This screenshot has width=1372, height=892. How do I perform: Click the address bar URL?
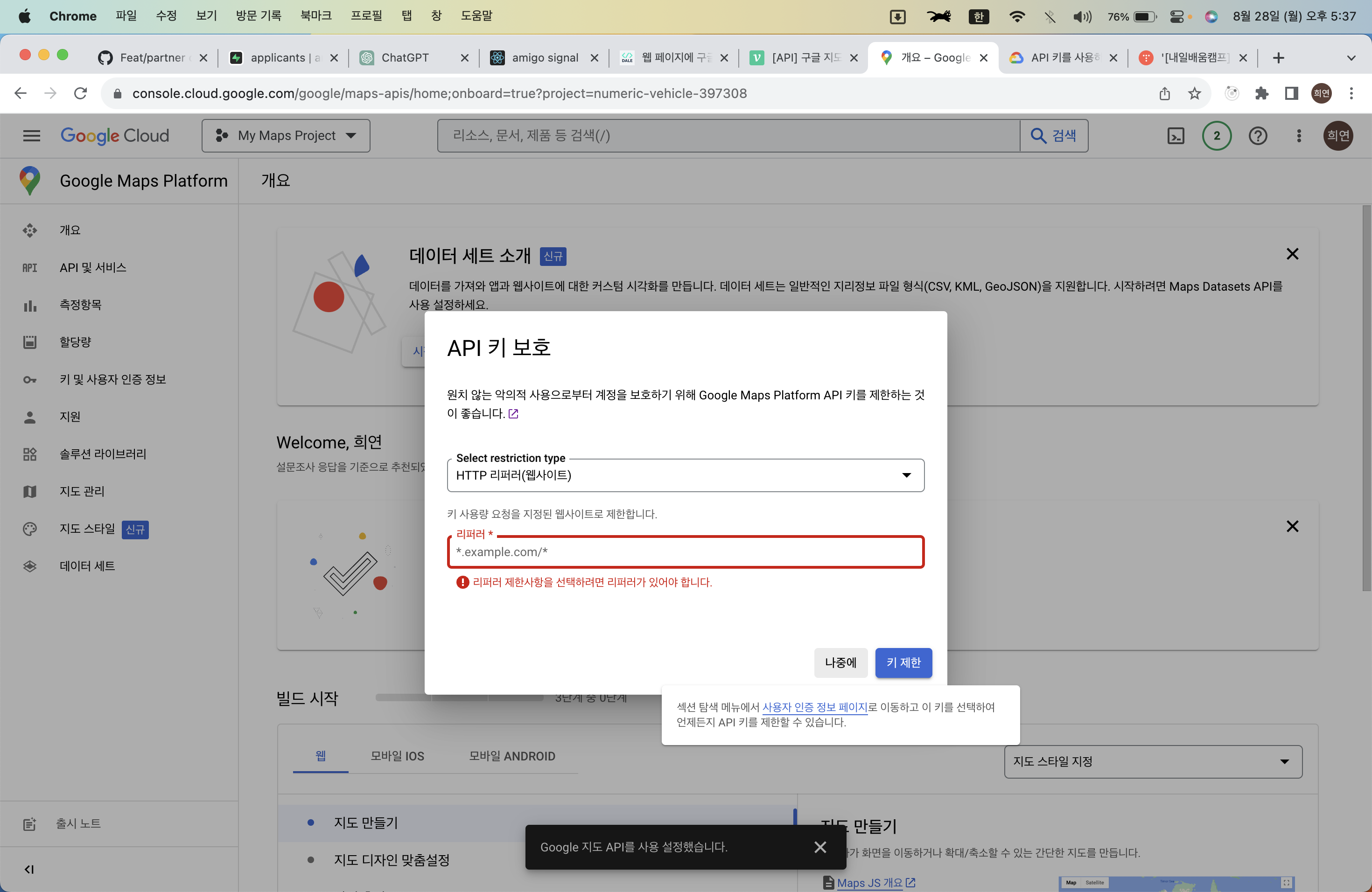pos(439,93)
